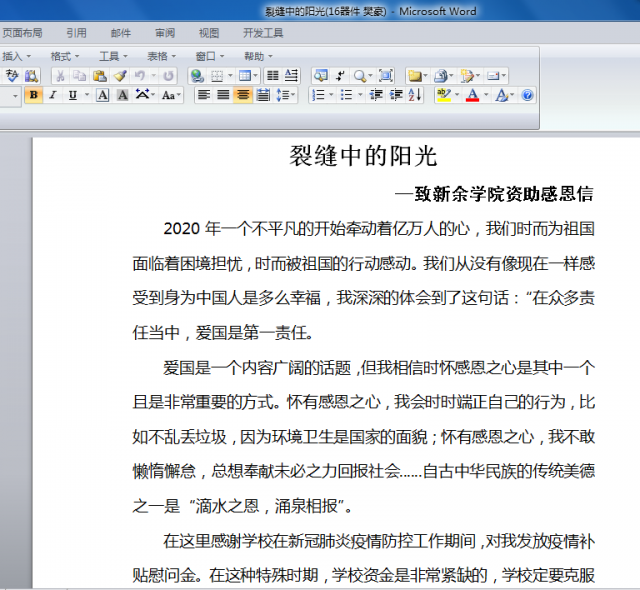This screenshot has width=640, height=590.
Task: Open the 开发工具 ribbon tab
Action: click(x=263, y=33)
